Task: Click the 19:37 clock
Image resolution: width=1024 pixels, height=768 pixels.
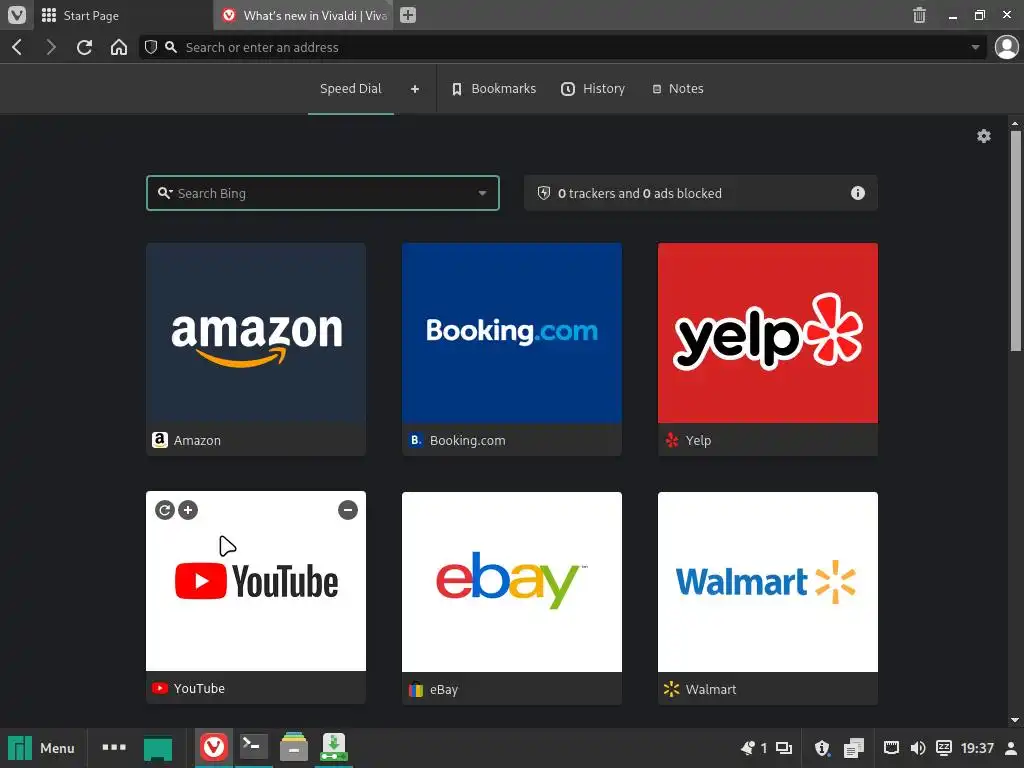Action: pos(976,748)
